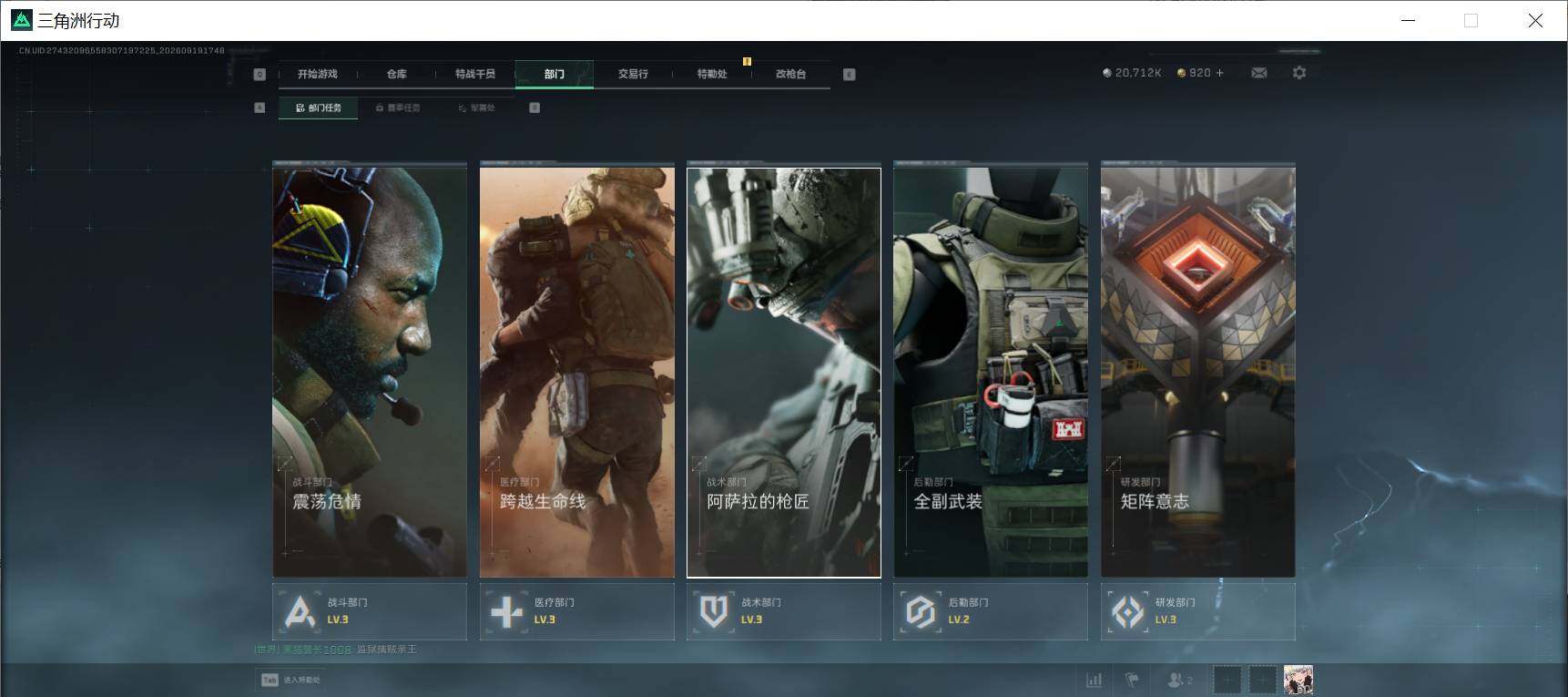The width and height of the screenshot is (1568, 697).
Task: Click the key hint right of the sub-tabs
Action: click(x=535, y=108)
